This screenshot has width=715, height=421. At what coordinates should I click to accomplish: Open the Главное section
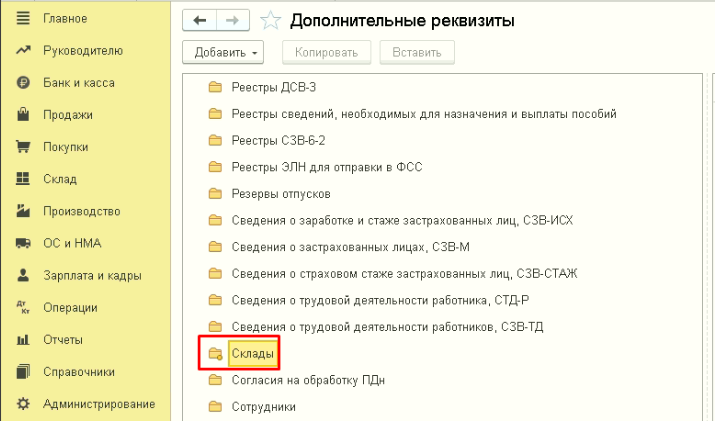[x=65, y=18]
